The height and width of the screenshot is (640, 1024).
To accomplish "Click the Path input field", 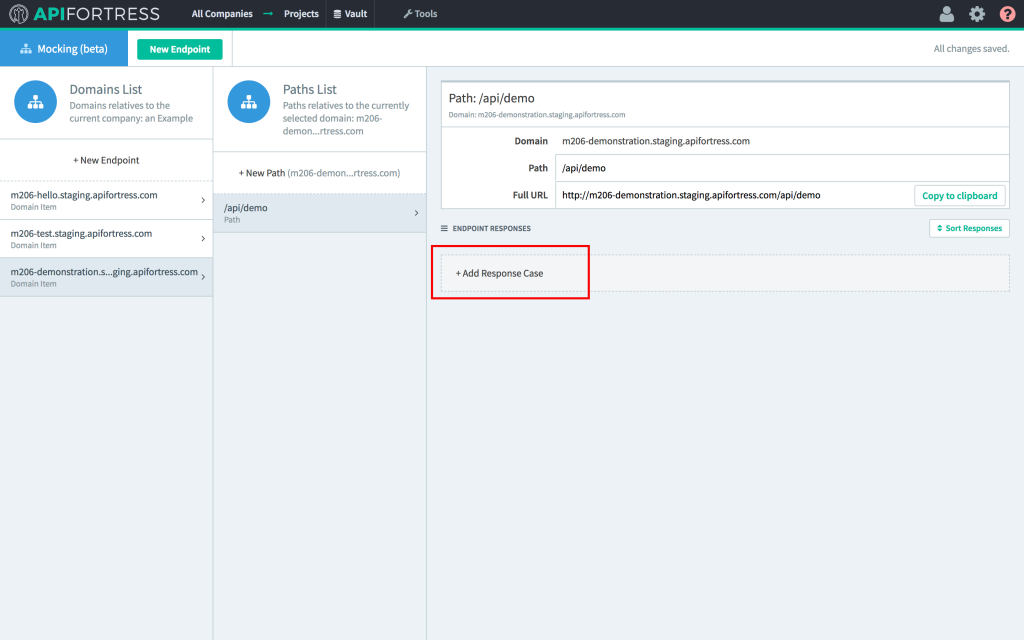I will point(780,168).
